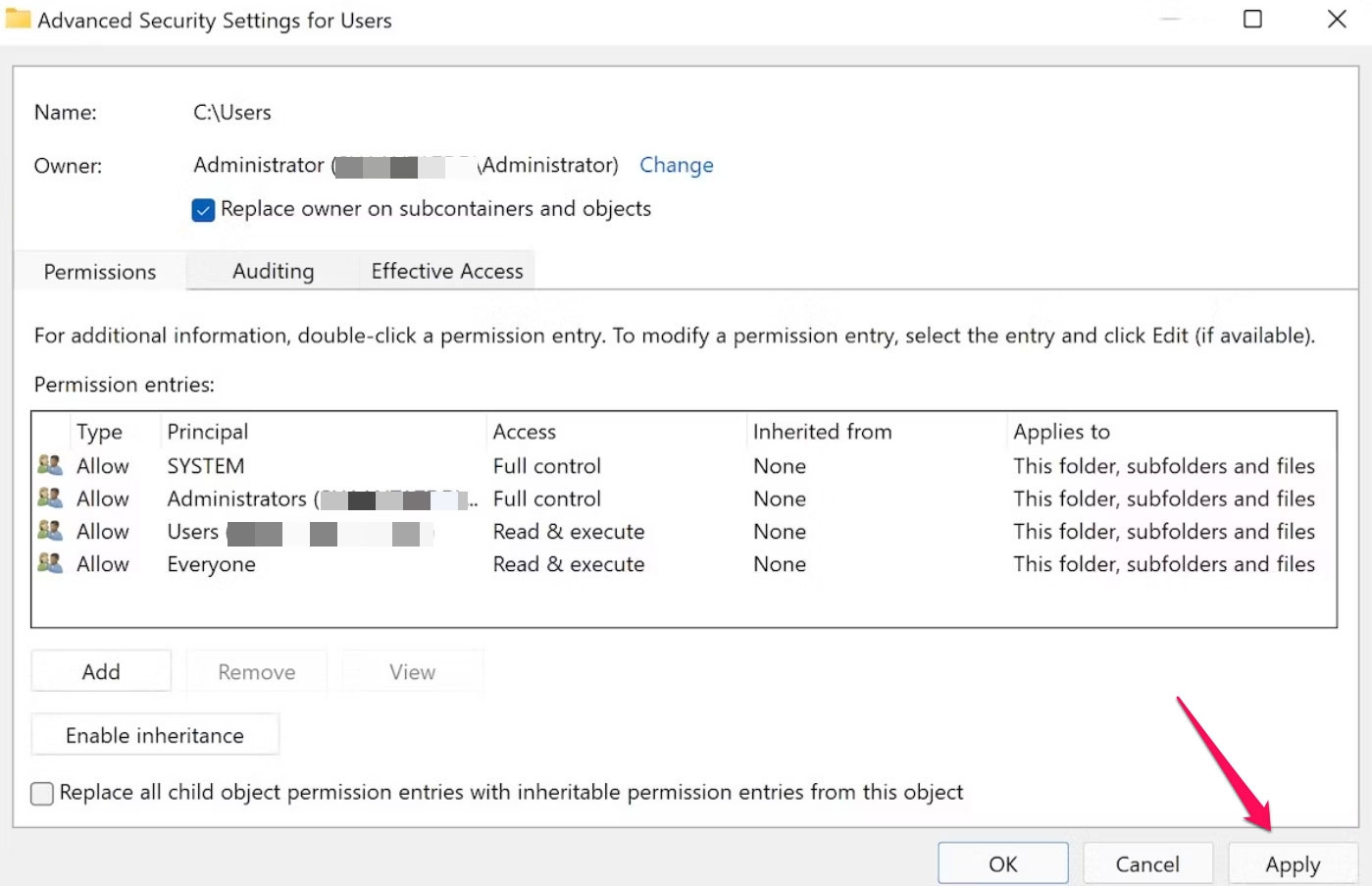Image resolution: width=1372 pixels, height=886 pixels.
Task: Click the group icon beside the Users entry
Action: click(x=49, y=531)
